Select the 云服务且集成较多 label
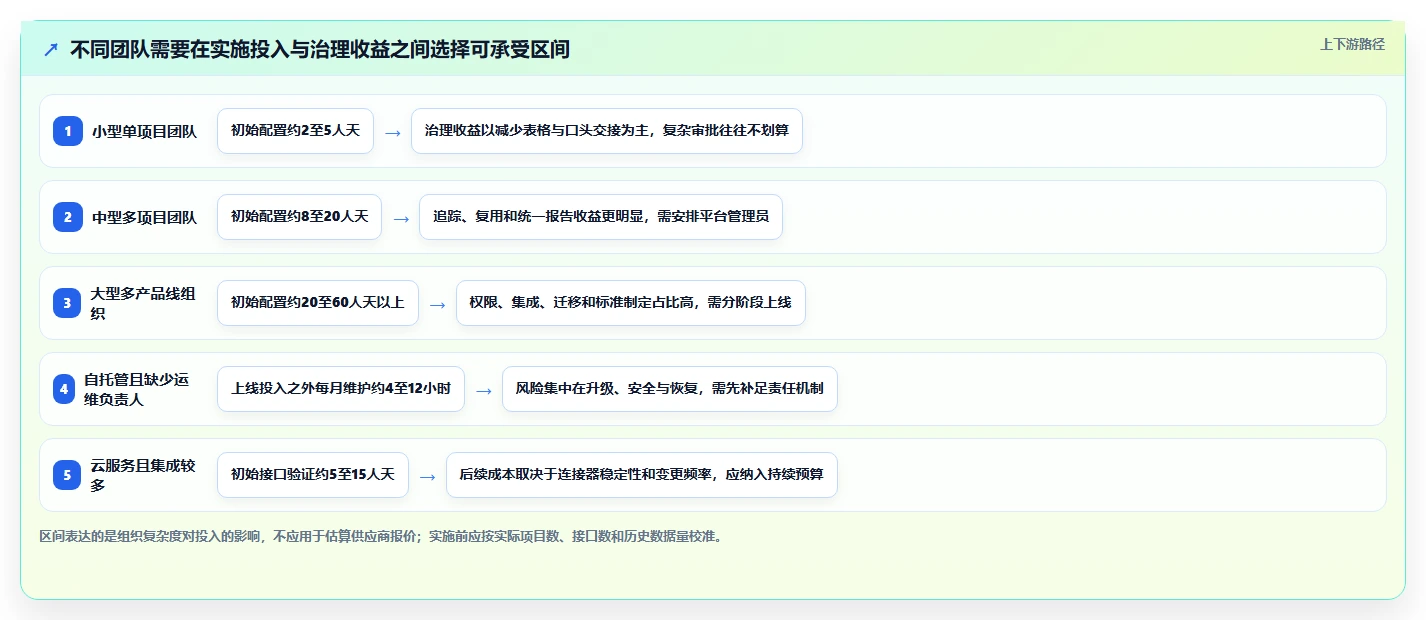The image size is (1426, 620). coord(143,475)
